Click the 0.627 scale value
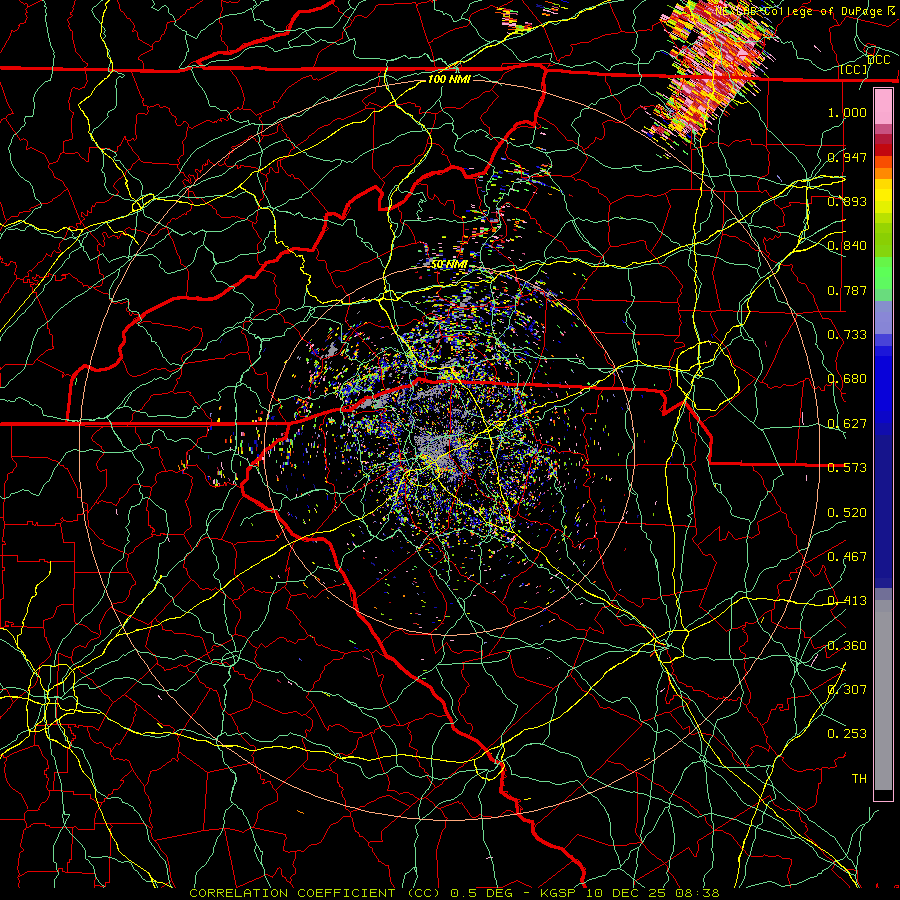 tap(847, 424)
